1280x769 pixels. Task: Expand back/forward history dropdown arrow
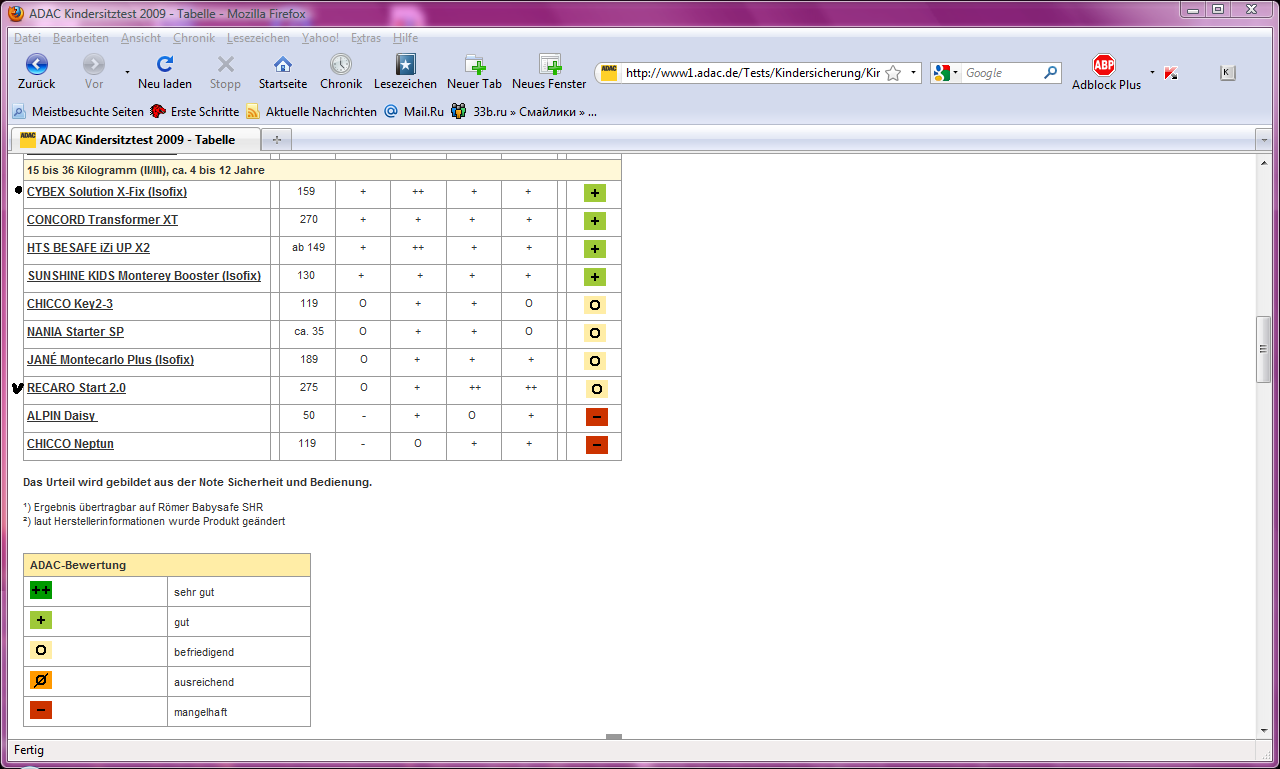127,73
